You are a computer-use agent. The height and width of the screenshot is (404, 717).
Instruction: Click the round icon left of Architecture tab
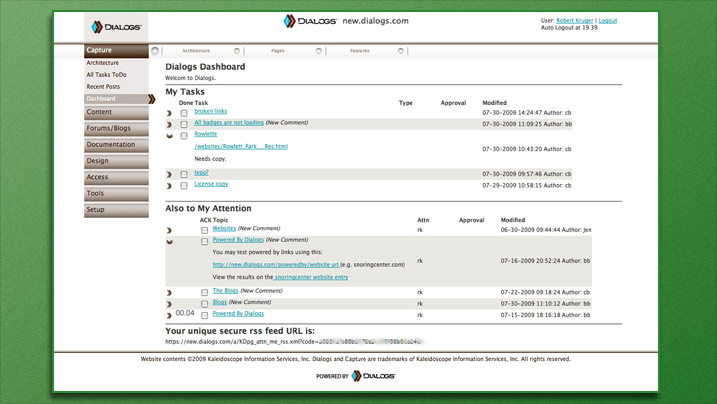[155, 51]
